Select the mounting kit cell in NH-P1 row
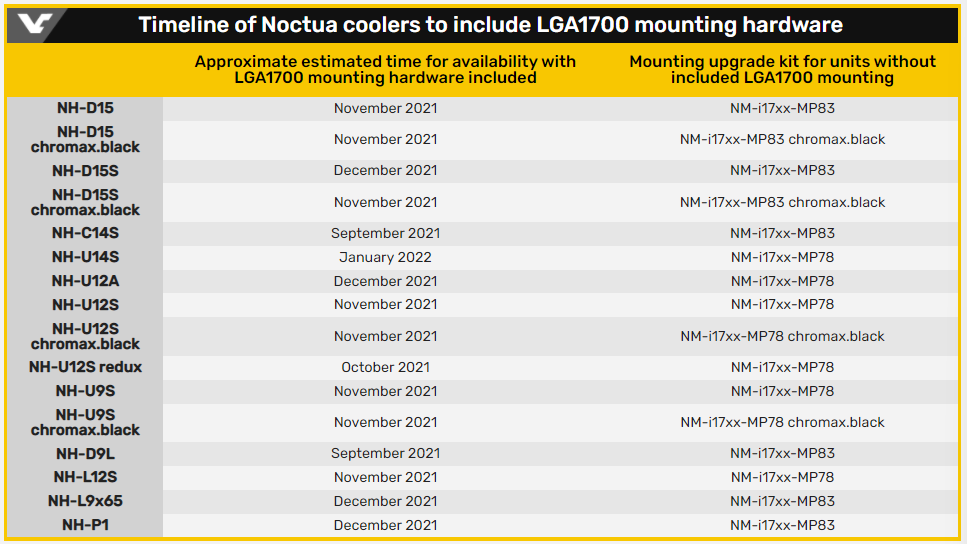The width and height of the screenshot is (967, 544). coord(782,525)
